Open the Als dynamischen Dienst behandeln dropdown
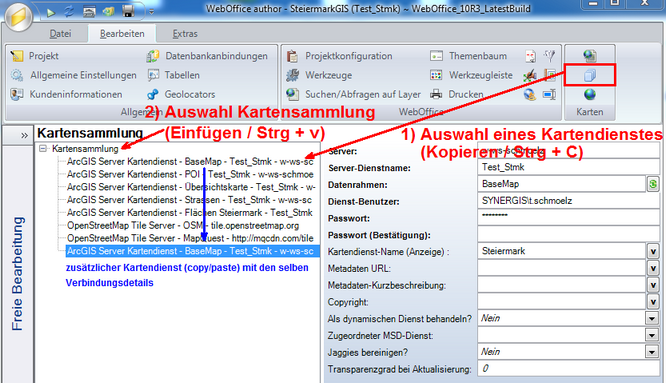666x383 pixels. 652,318
